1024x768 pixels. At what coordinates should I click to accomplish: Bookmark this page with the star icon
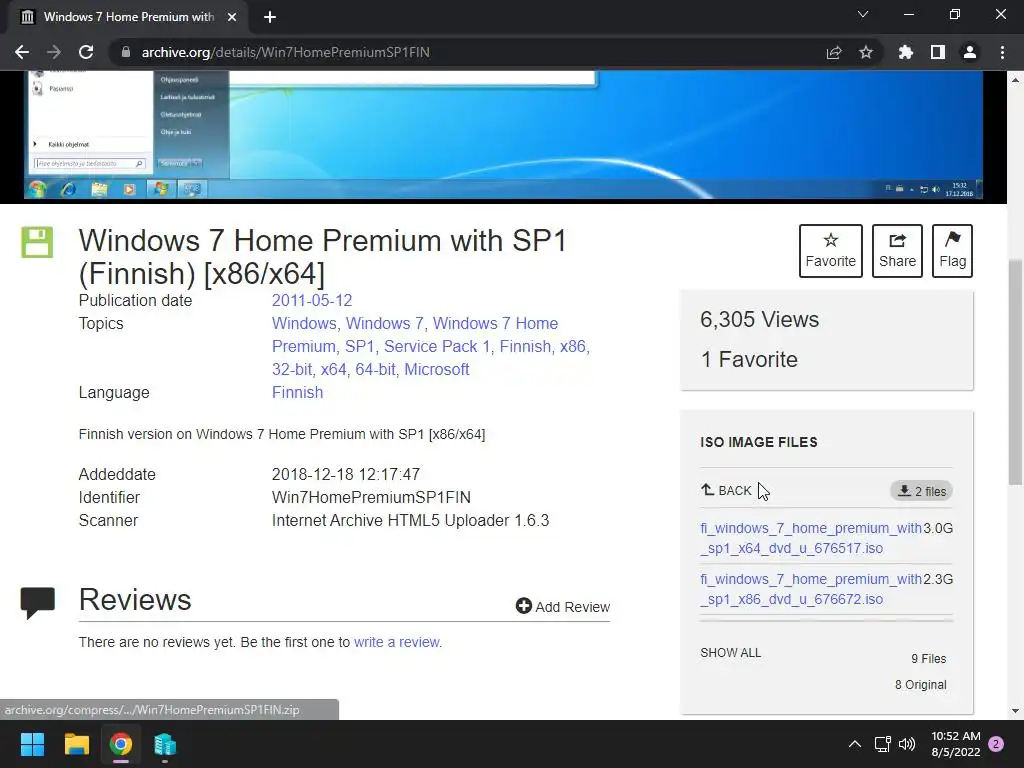point(866,52)
